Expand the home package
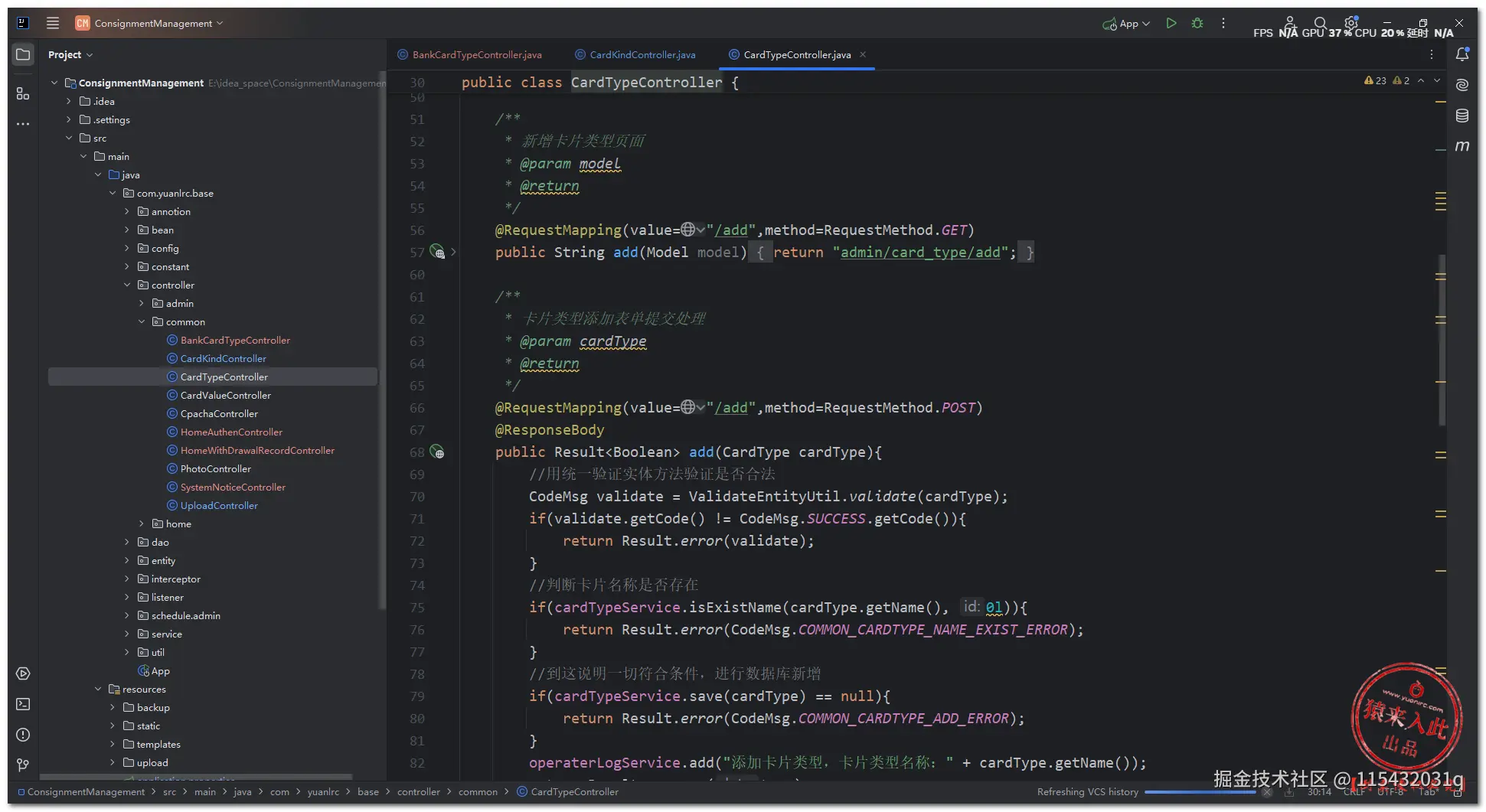Screen dimensions: 1486x812 click(x=142, y=523)
